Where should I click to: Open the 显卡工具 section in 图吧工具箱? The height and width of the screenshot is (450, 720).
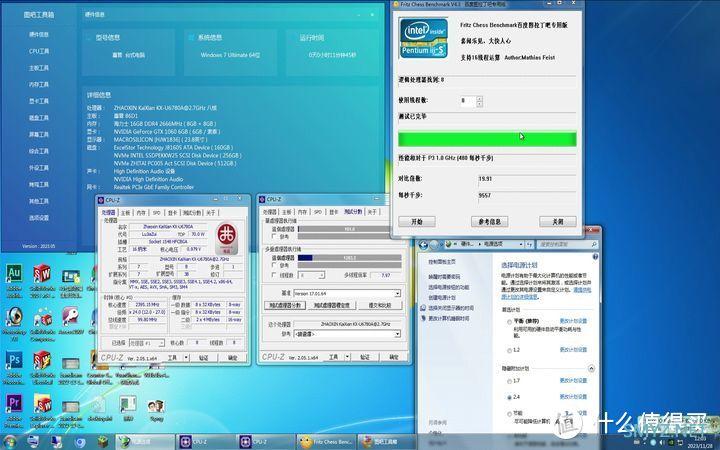[x=39, y=101]
